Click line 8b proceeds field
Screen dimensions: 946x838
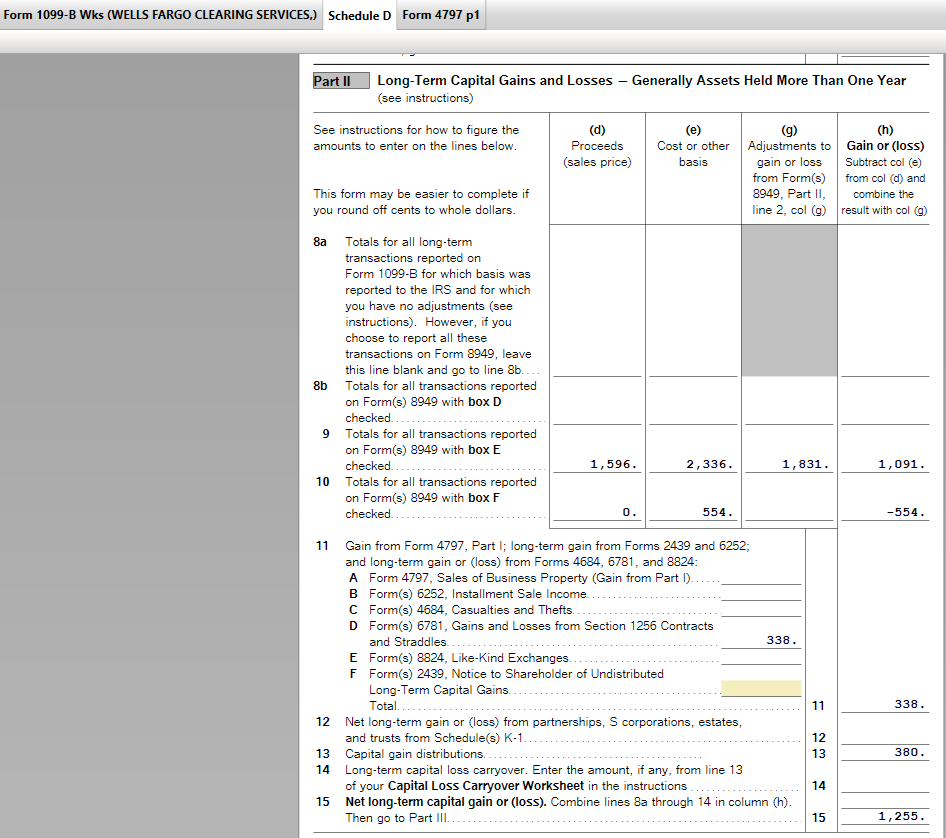coord(597,417)
